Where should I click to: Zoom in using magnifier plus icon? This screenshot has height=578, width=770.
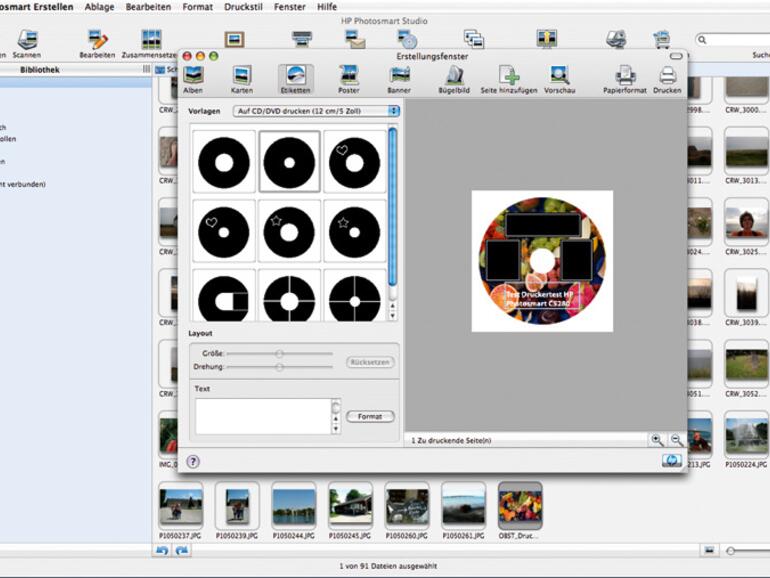click(x=657, y=440)
